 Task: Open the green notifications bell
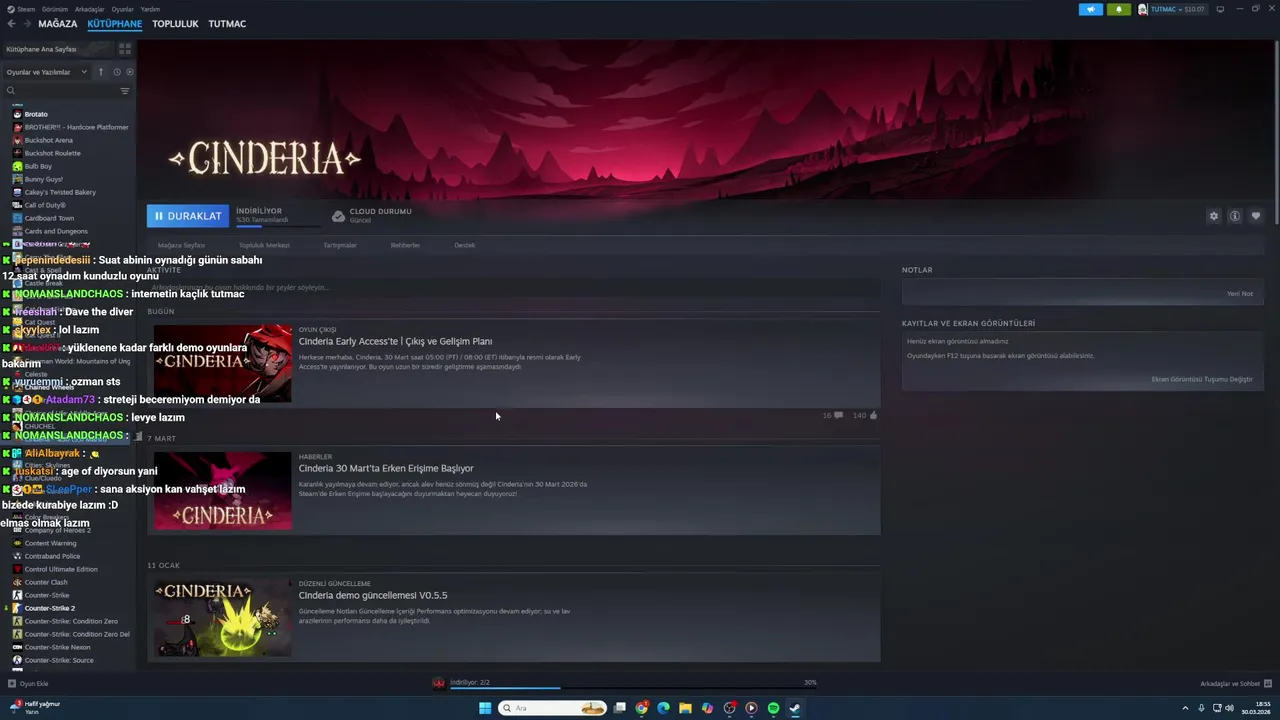pyautogui.click(x=1118, y=9)
